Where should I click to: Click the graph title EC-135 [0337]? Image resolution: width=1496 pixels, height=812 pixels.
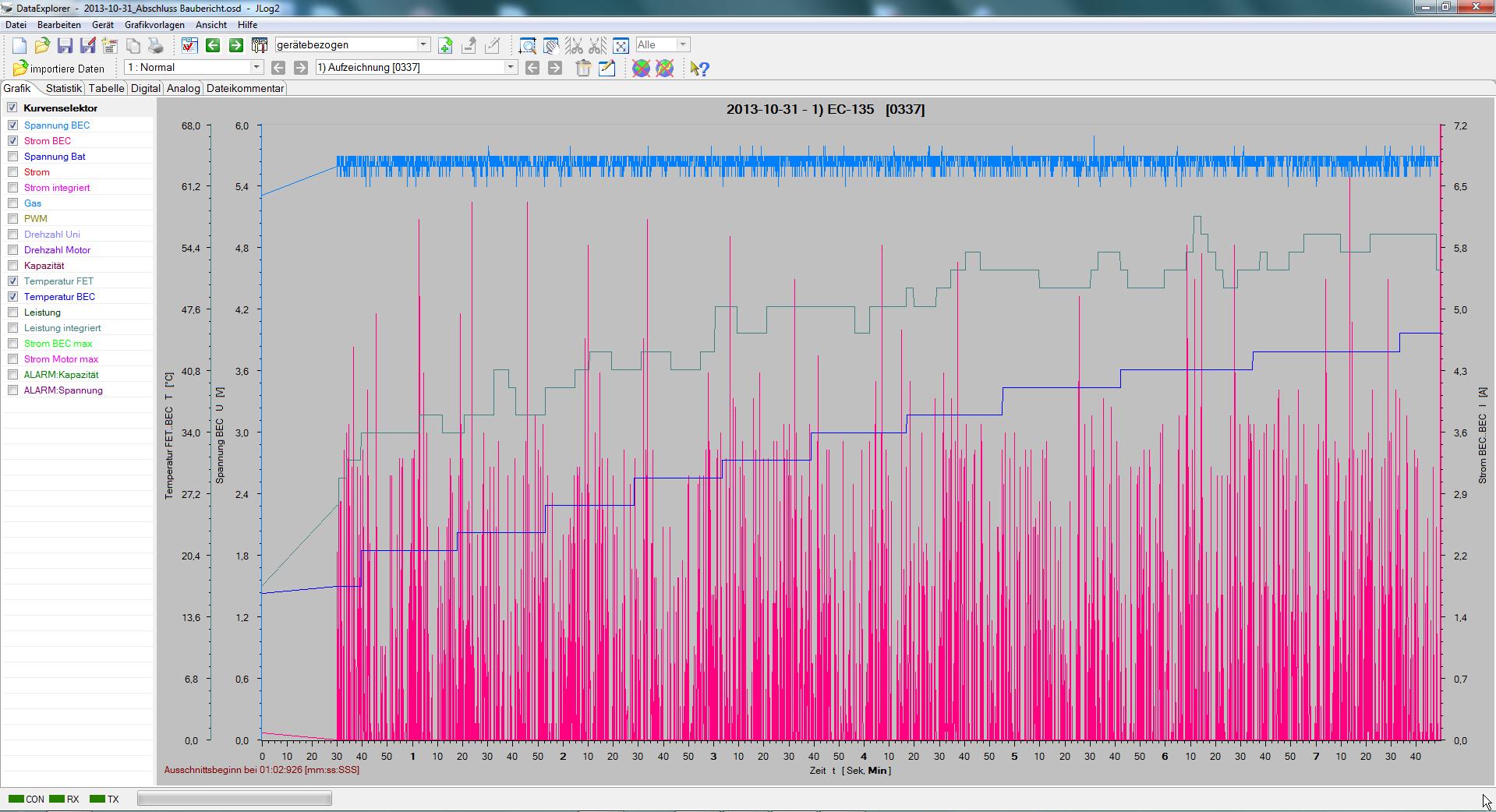pos(826,109)
